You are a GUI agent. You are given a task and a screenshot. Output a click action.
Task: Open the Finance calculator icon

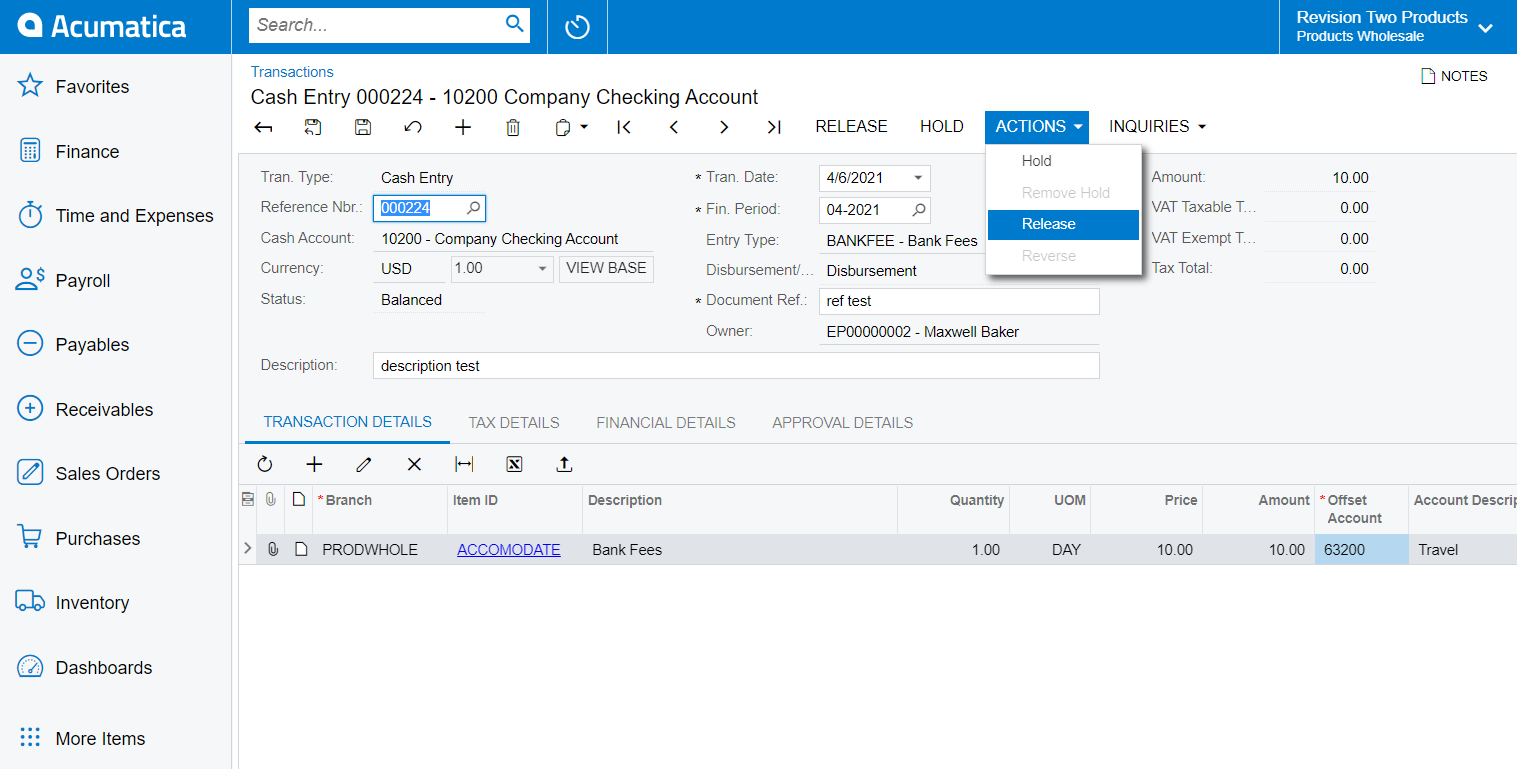coord(30,151)
